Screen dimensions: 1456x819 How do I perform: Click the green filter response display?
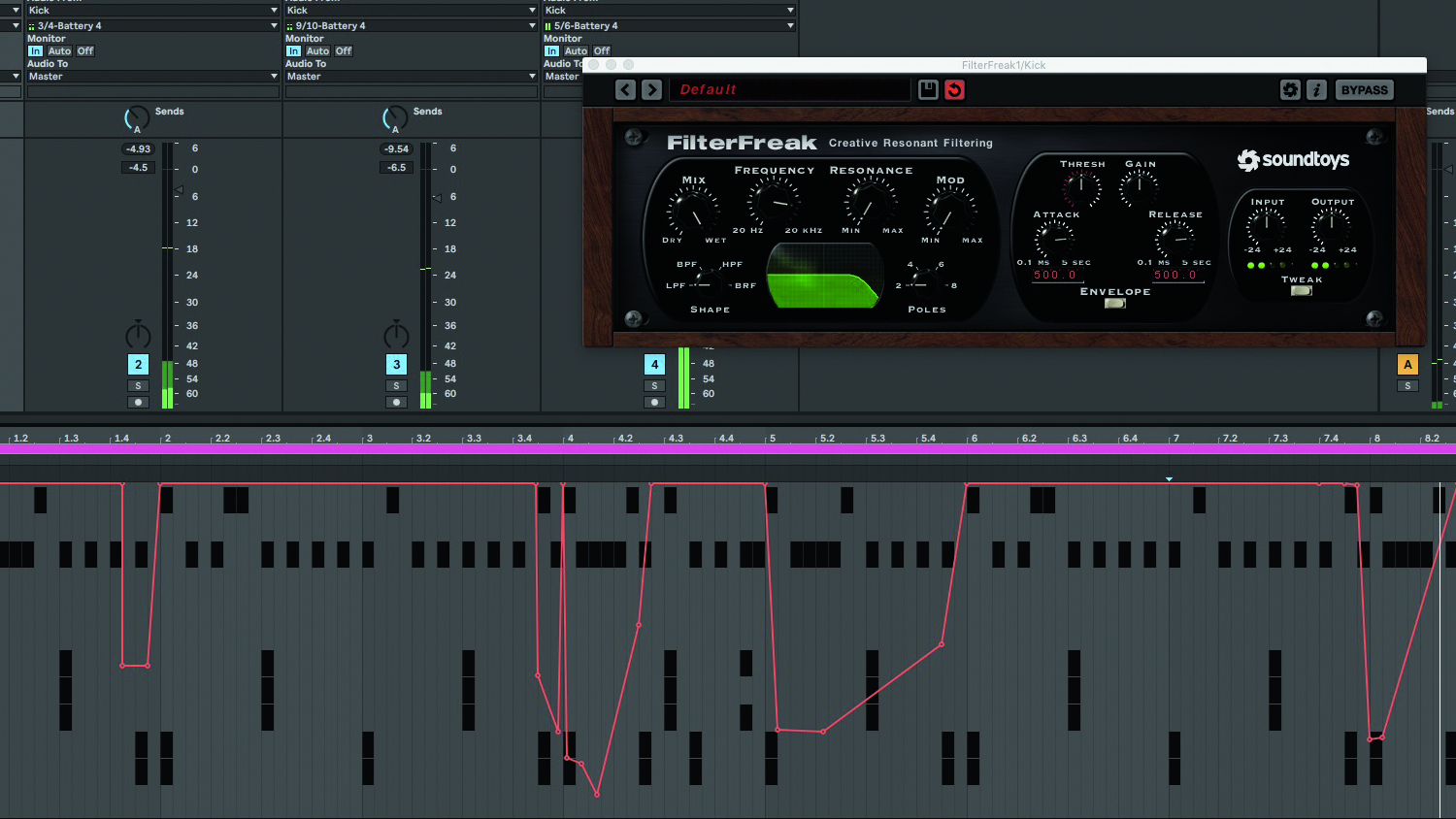[824, 275]
